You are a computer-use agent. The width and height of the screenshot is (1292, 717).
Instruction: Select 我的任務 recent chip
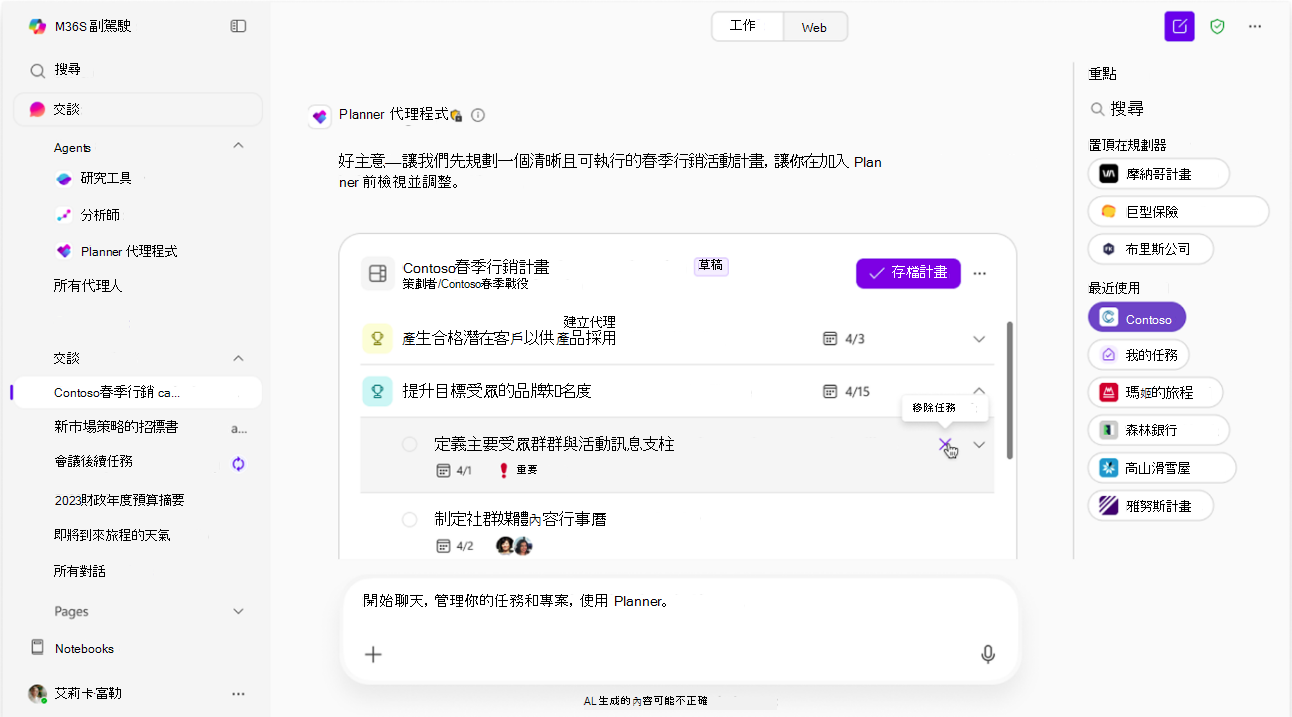[x=1139, y=355]
